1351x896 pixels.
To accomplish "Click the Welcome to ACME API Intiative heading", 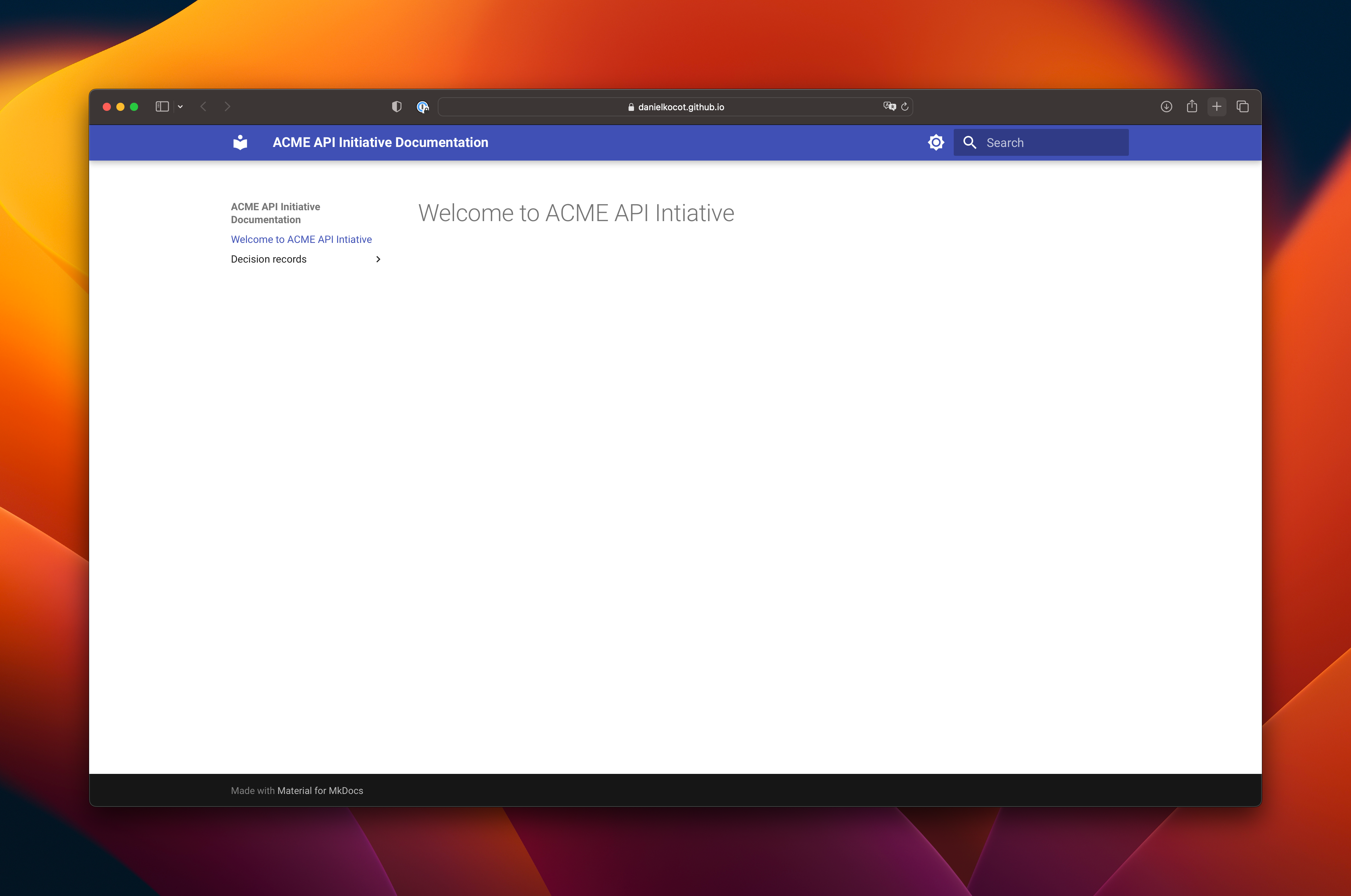I will (x=576, y=213).
